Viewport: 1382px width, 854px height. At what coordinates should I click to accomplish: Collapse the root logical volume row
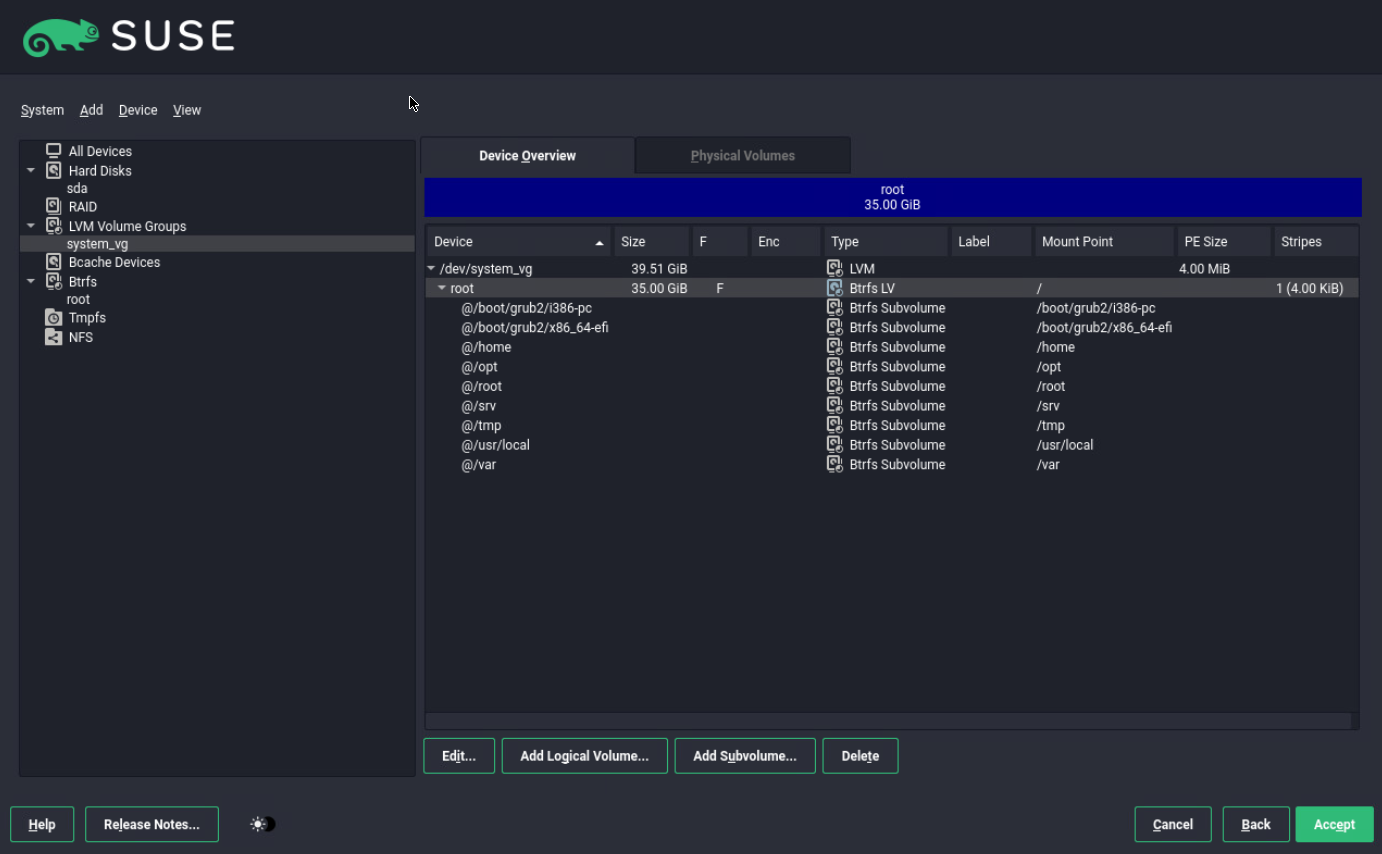(443, 288)
